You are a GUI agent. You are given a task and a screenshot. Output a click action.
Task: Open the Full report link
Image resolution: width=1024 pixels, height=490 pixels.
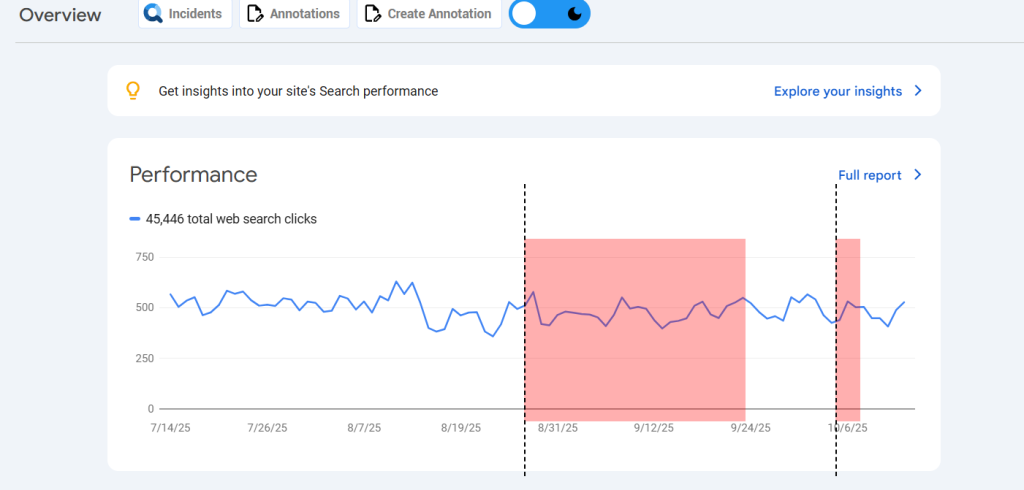869,175
